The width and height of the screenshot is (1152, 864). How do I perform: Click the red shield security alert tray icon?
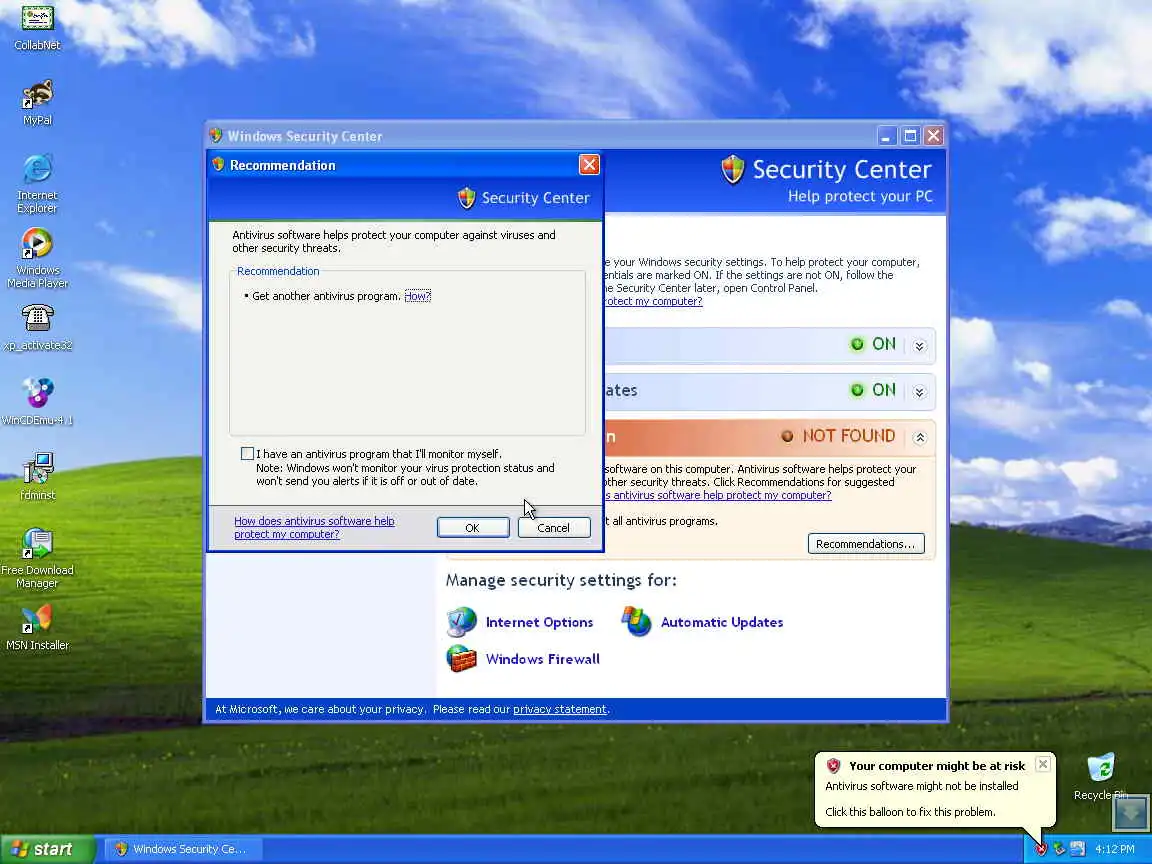pyautogui.click(x=1040, y=849)
